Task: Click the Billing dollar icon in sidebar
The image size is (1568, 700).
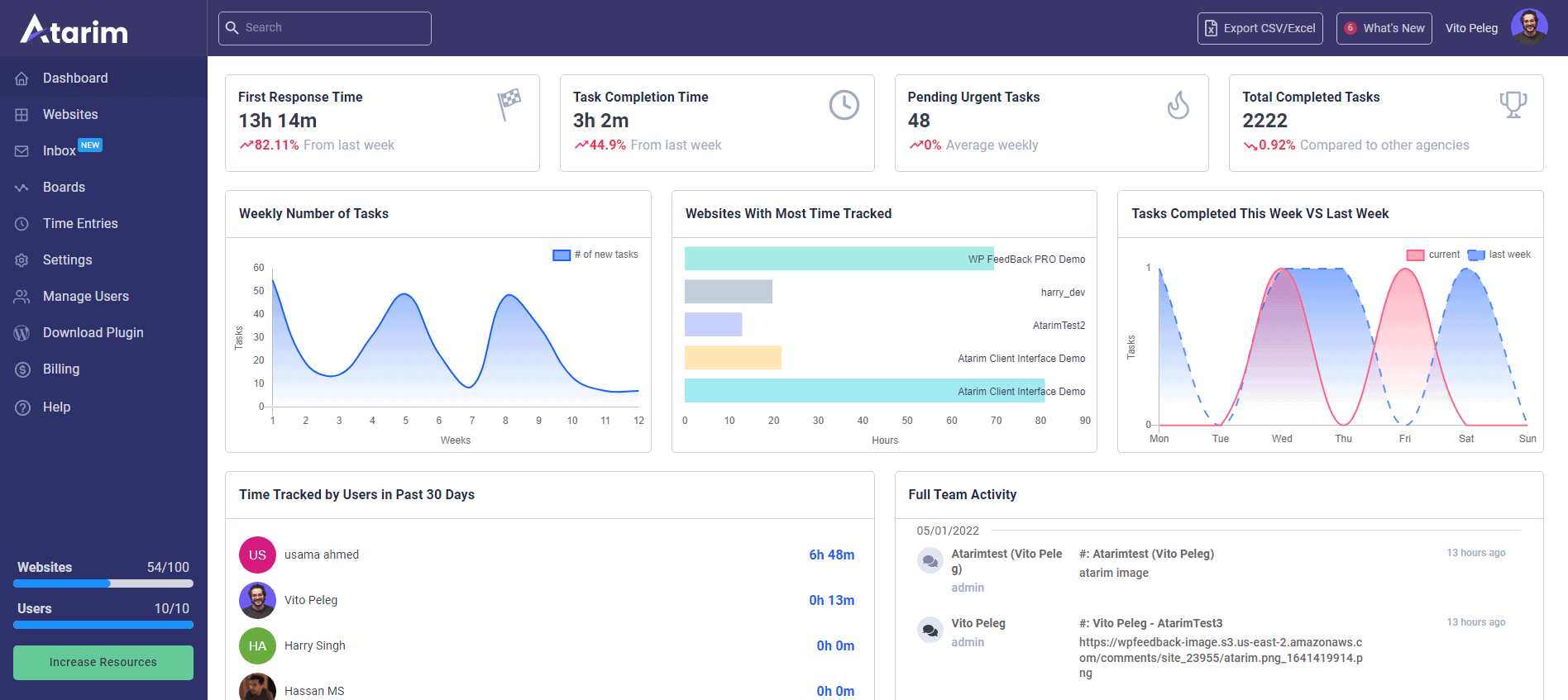Action: tap(22, 369)
